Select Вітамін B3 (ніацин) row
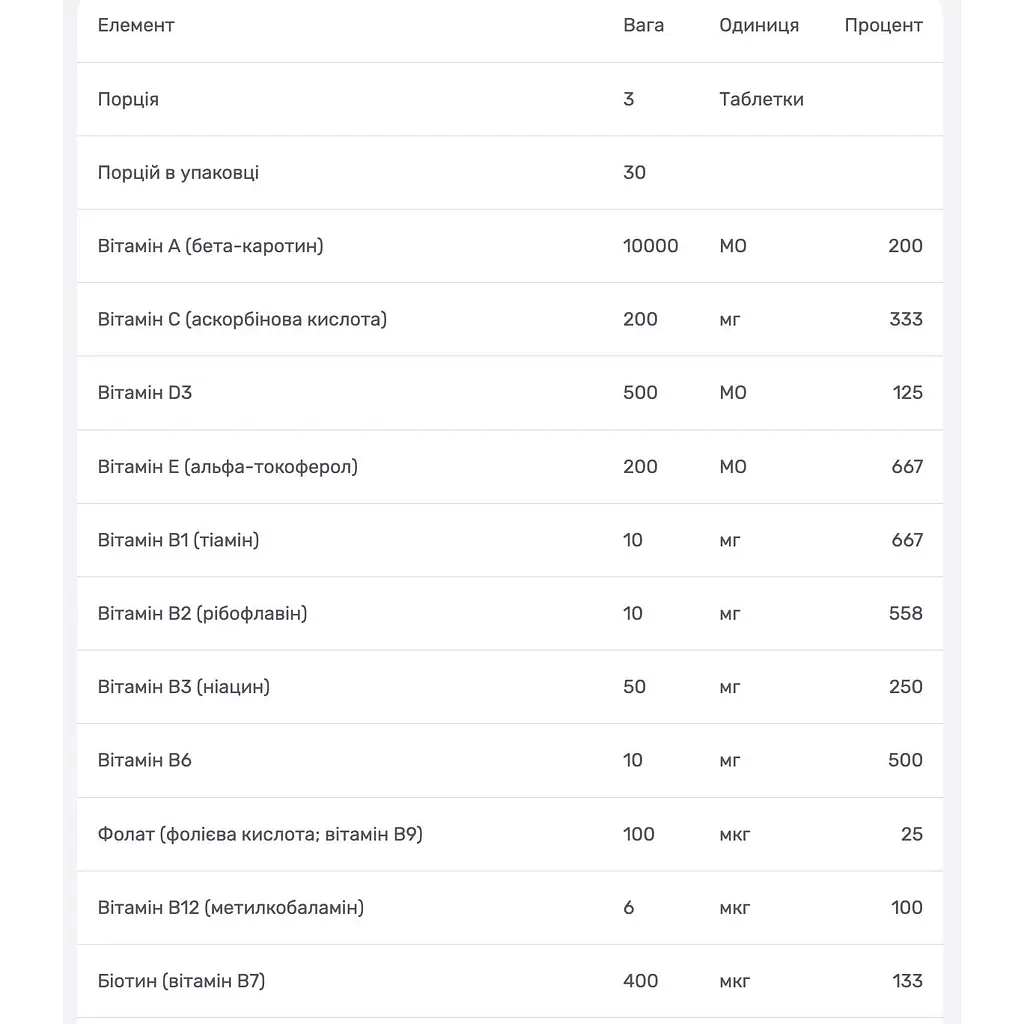 point(510,687)
